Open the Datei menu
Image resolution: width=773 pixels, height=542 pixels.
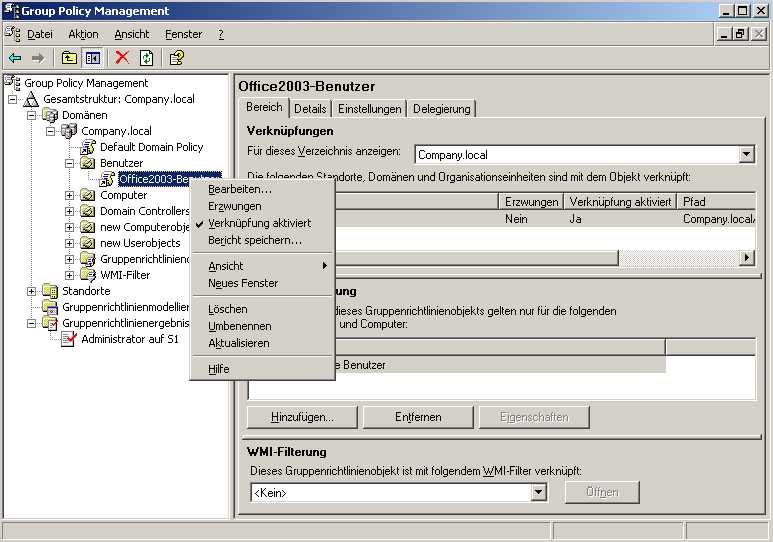tap(39, 34)
